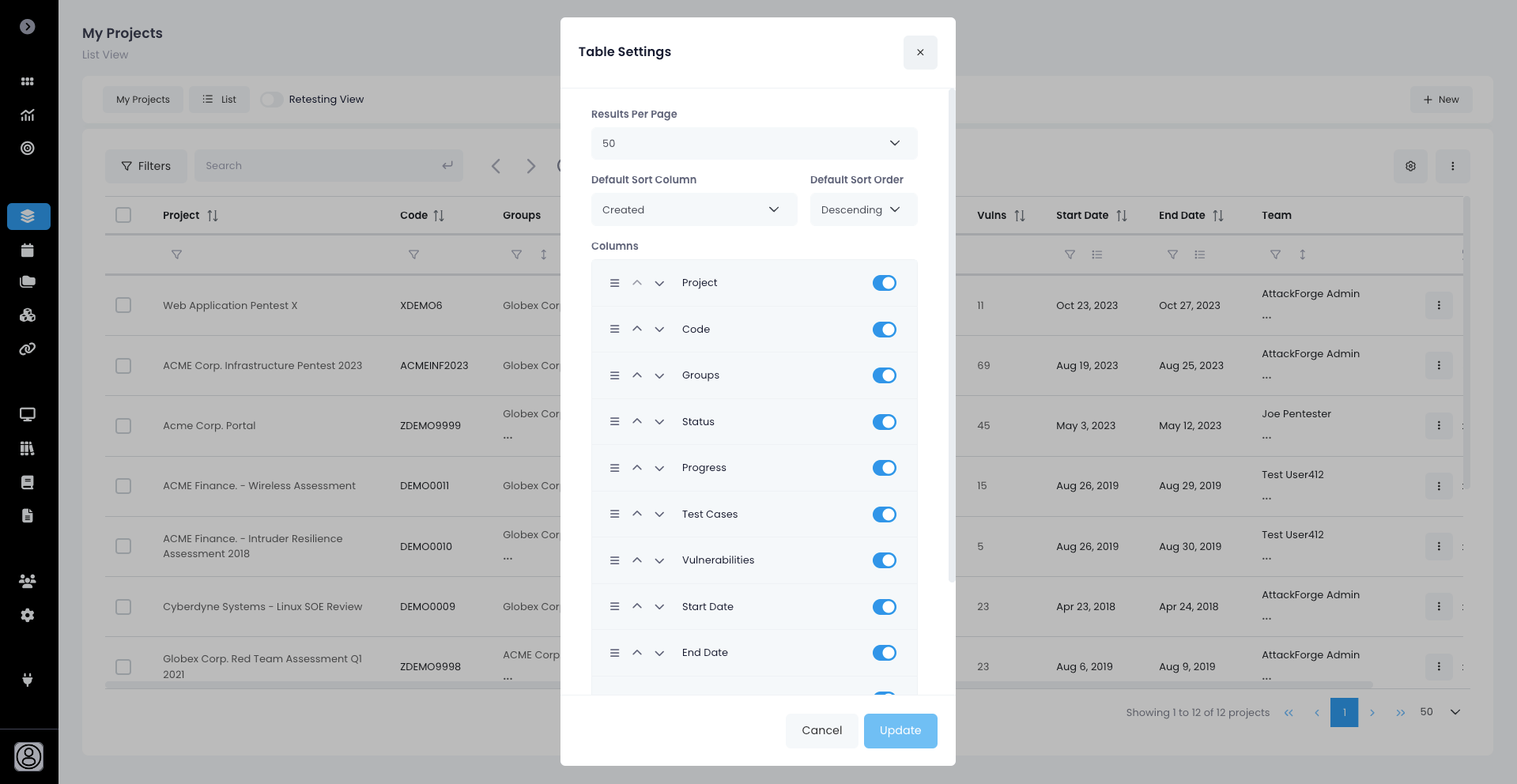The height and width of the screenshot is (784, 1517).
Task: Open the users group icon in sidebar
Action: (x=28, y=581)
